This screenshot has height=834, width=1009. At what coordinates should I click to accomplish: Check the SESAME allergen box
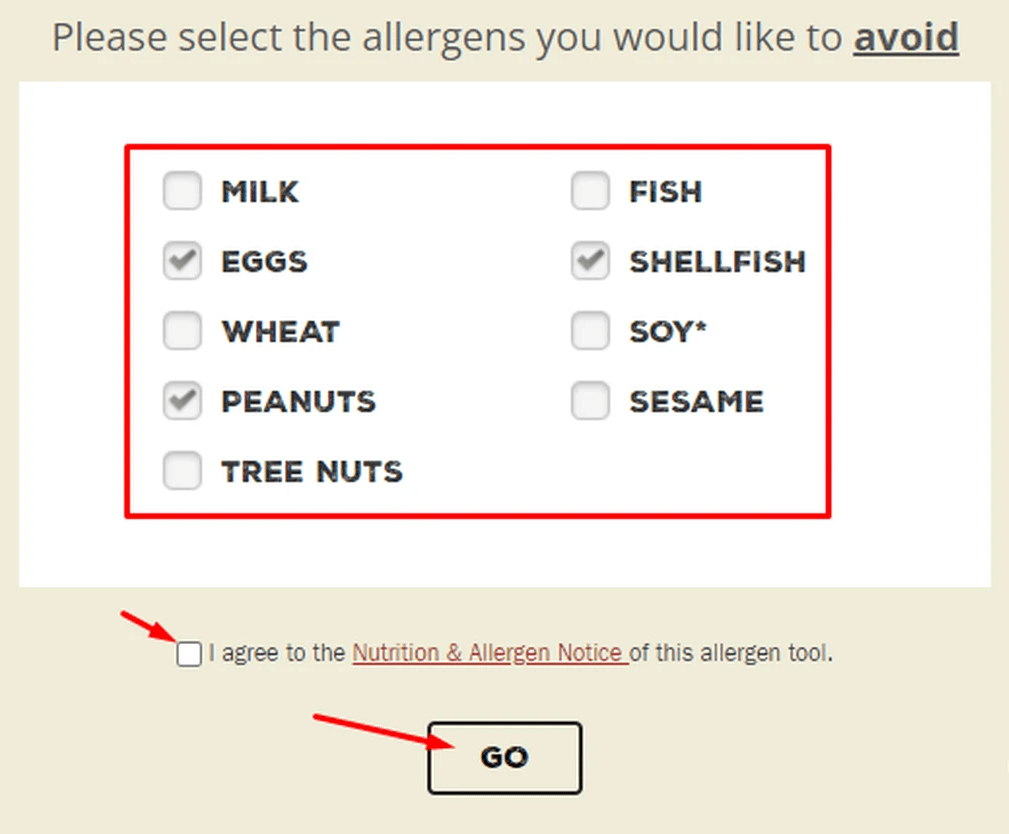coord(590,401)
